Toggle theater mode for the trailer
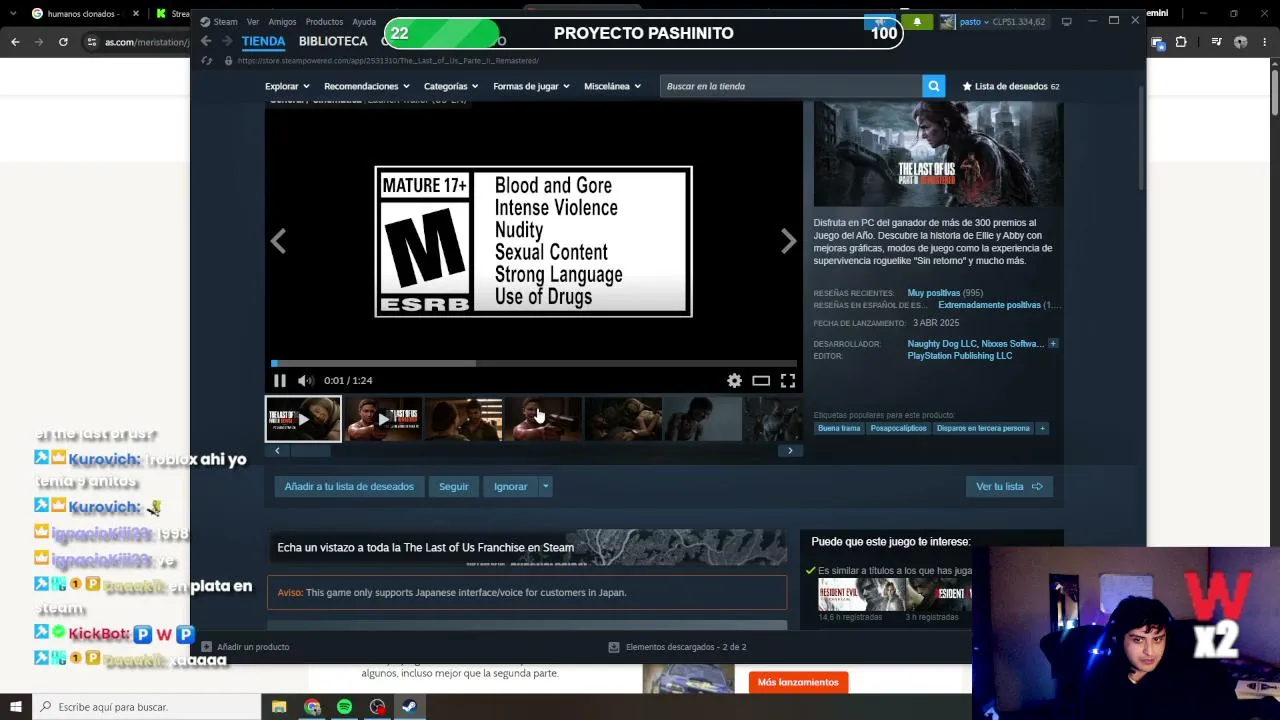Viewport: 1280px width, 720px height. coord(761,380)
